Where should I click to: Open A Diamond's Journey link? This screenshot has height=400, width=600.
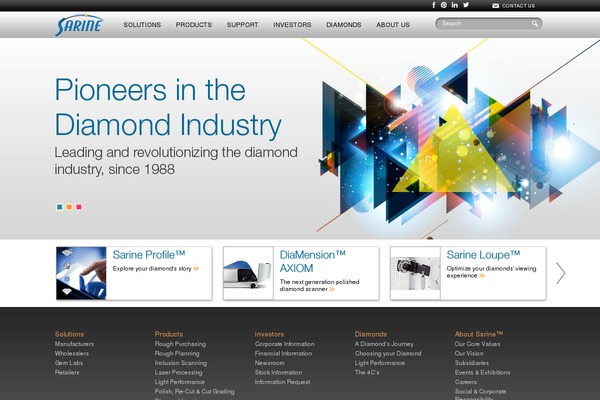tap(384, 344)
